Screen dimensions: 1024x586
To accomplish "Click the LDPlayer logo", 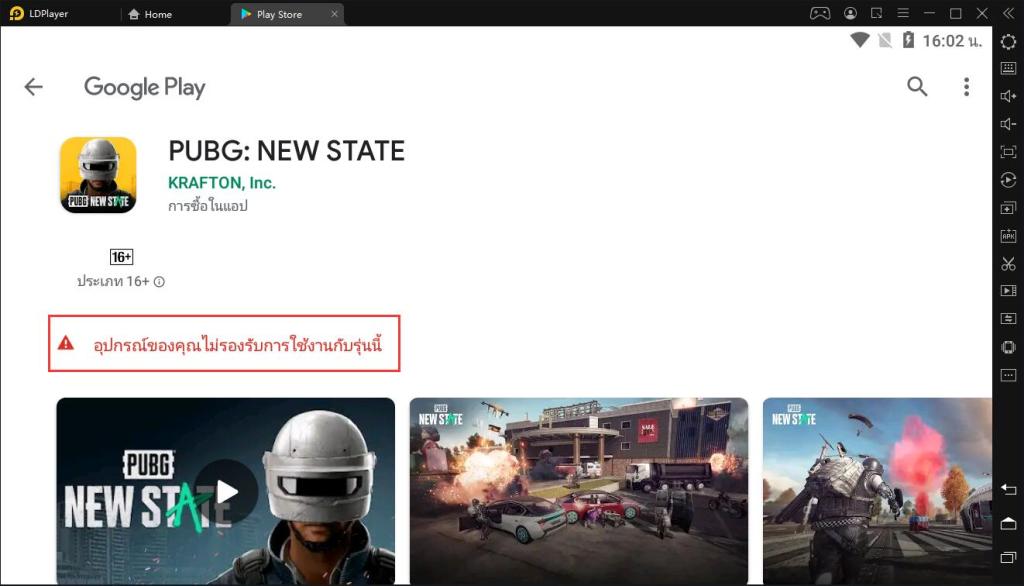I will 17,13.
